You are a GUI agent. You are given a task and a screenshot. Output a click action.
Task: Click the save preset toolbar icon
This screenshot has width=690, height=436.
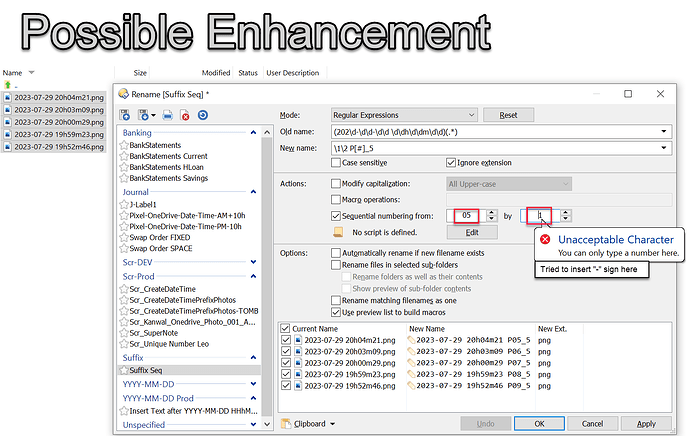pos(125,115)
